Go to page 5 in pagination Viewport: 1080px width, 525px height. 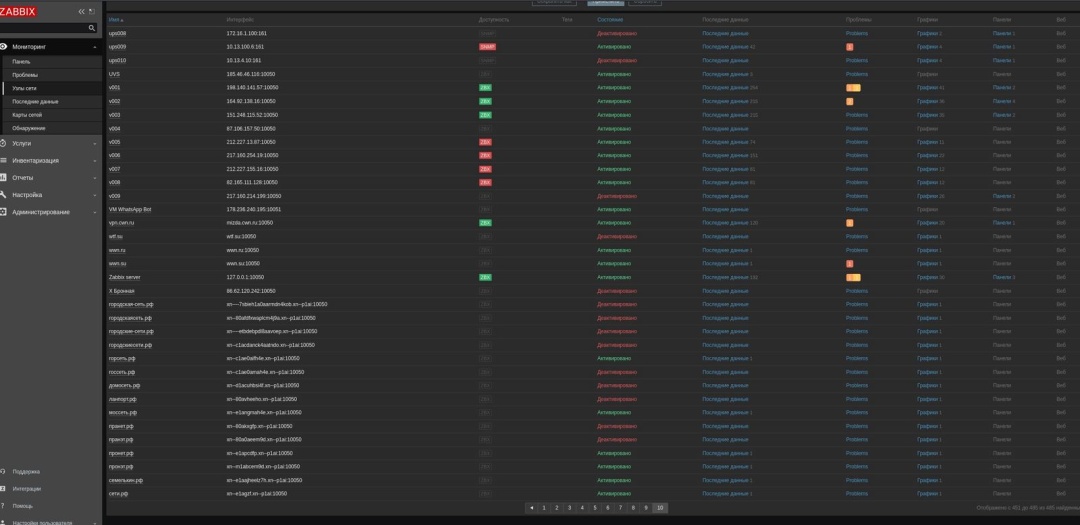[594, 508]
